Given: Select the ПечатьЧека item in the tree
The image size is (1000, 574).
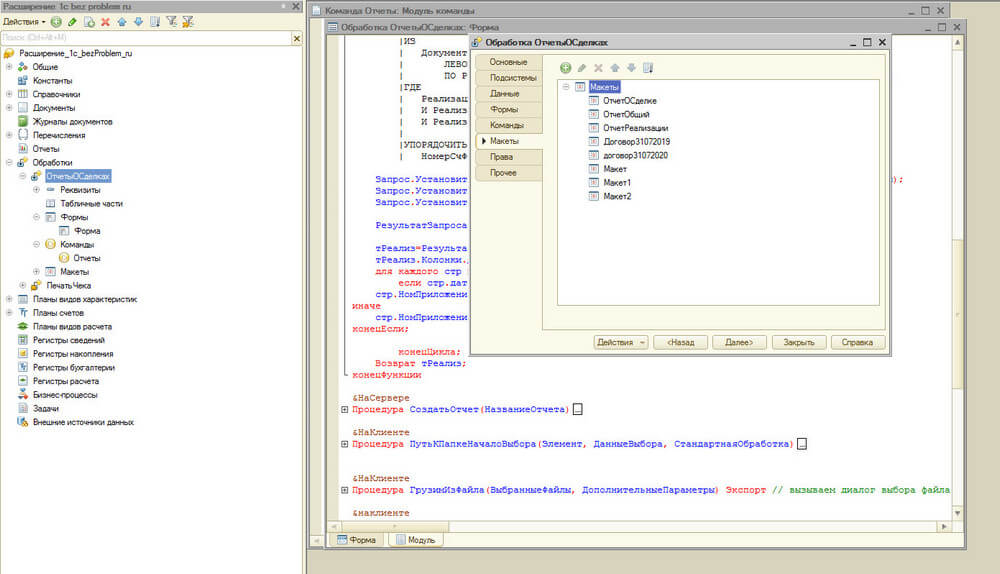Looking at the screenshot, I should [67, 285].
